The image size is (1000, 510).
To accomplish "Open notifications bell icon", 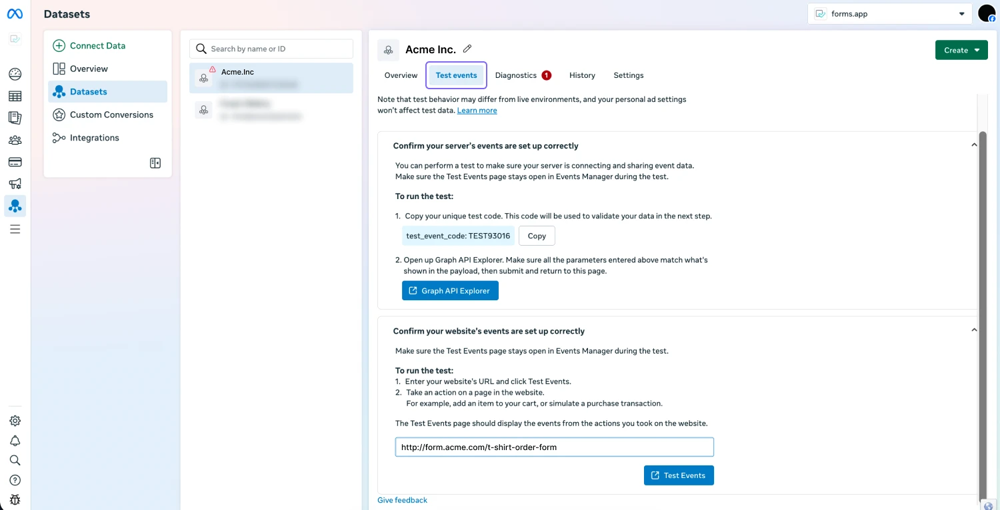I will pyautogui.click(x=15, y=441).
